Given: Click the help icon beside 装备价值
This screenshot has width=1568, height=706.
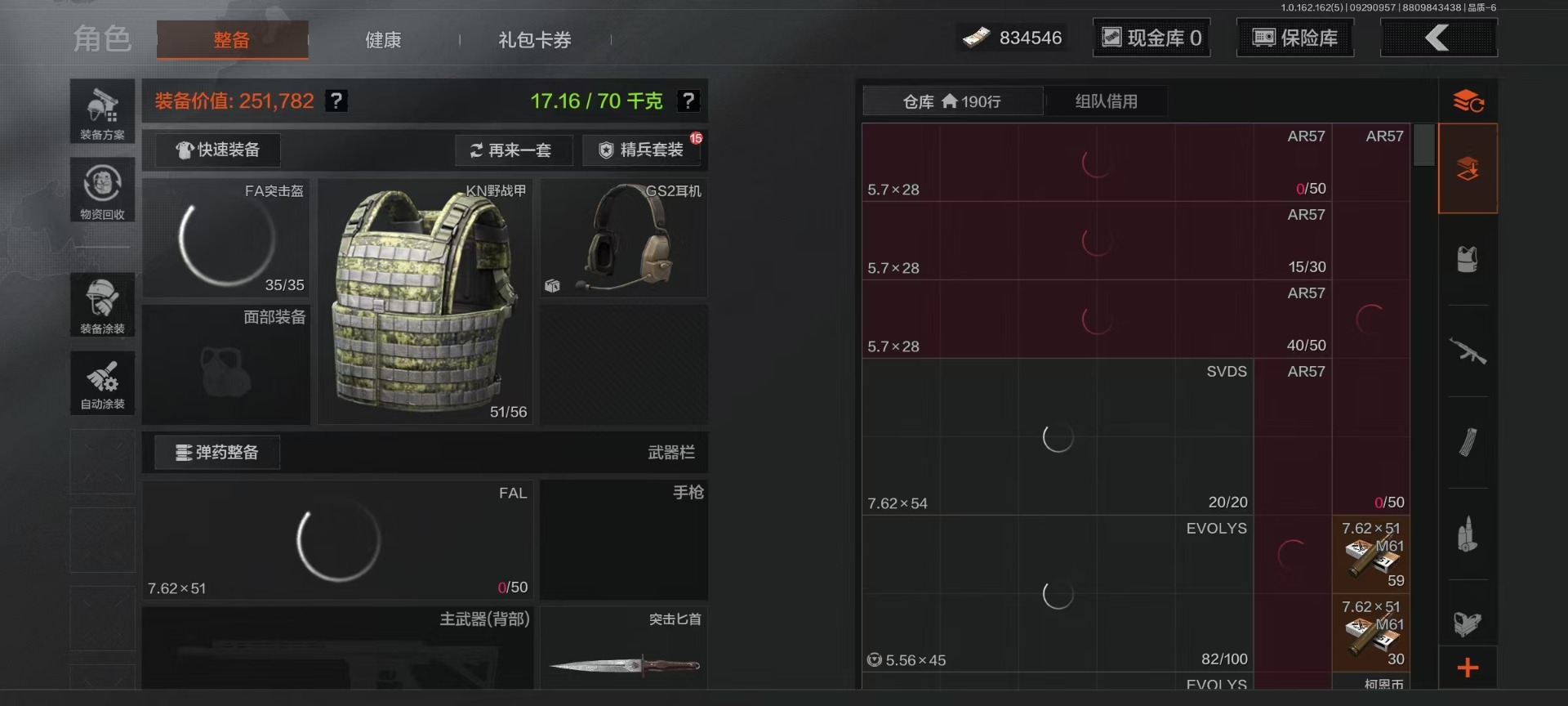Looking at the screenshot, I should [336, 101].
